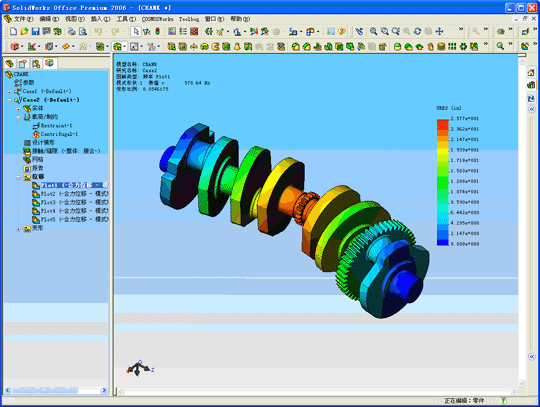The width and height of the screenshot is (540, 407).
Task: Switch to the COSMOSWorks manager tab
Action: pyautogui.click(x=50, y=63)
